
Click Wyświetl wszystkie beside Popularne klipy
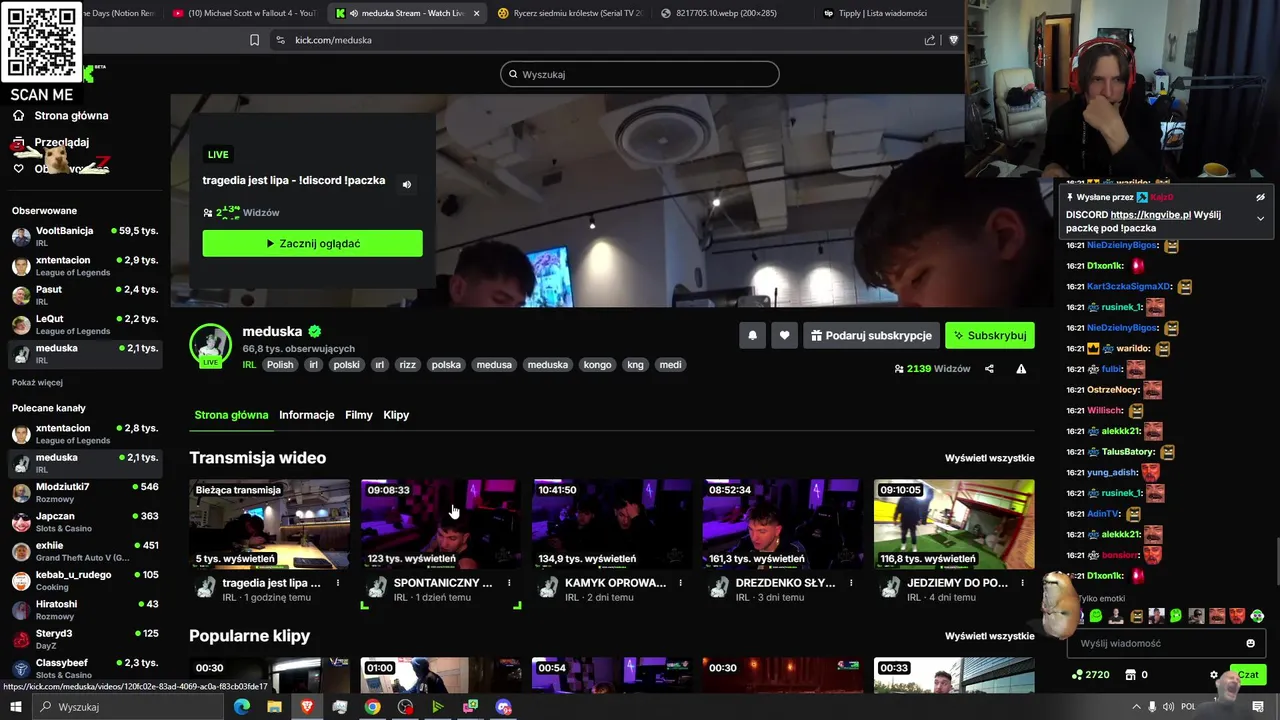(x=990, y=636)
